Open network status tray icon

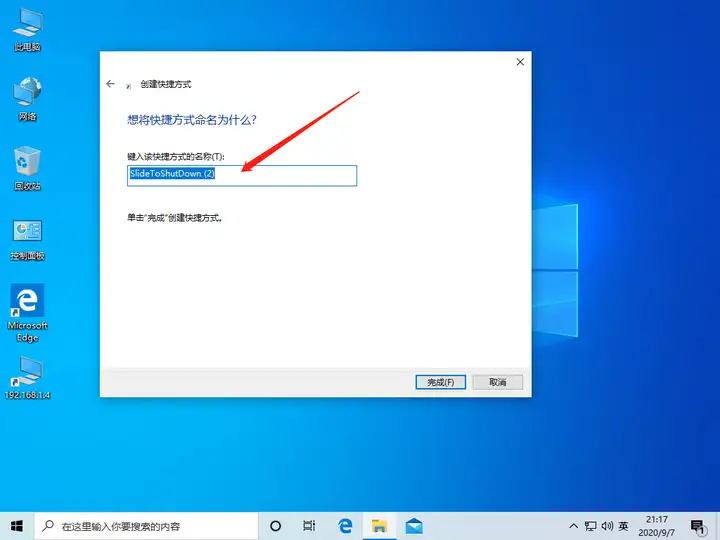(x=591, y=526)
